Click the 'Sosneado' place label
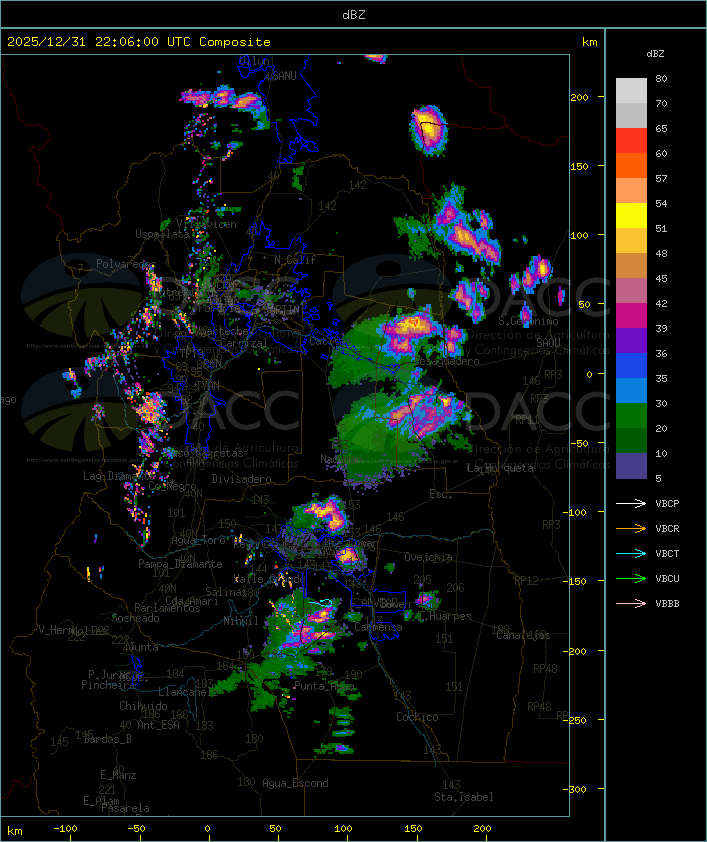Viewport: 707px width, 842px height. pos(135,618)
